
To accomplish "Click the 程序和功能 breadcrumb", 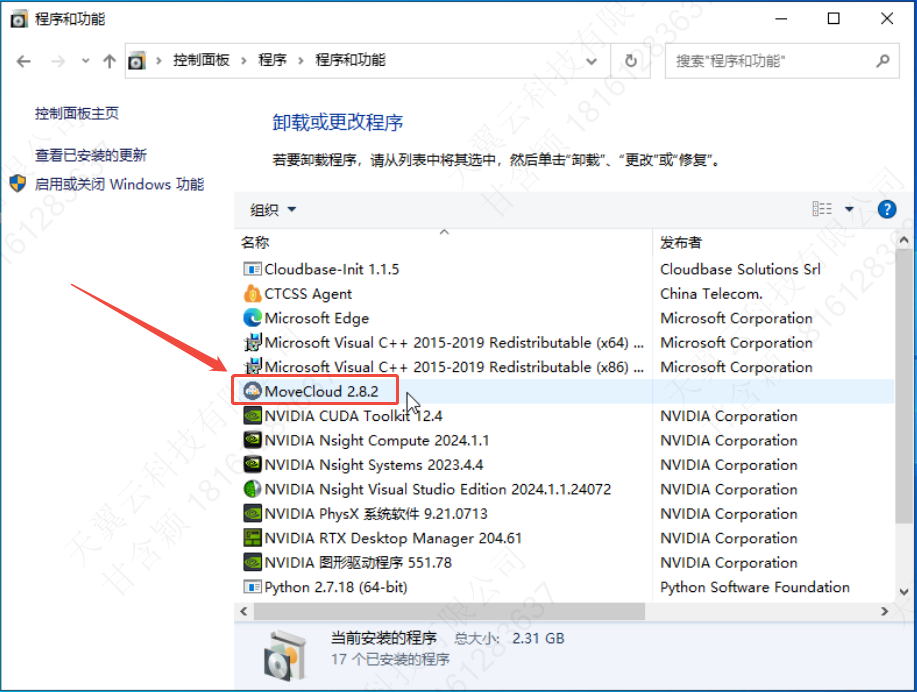I will pyautogui.click(x=350, y=60).
